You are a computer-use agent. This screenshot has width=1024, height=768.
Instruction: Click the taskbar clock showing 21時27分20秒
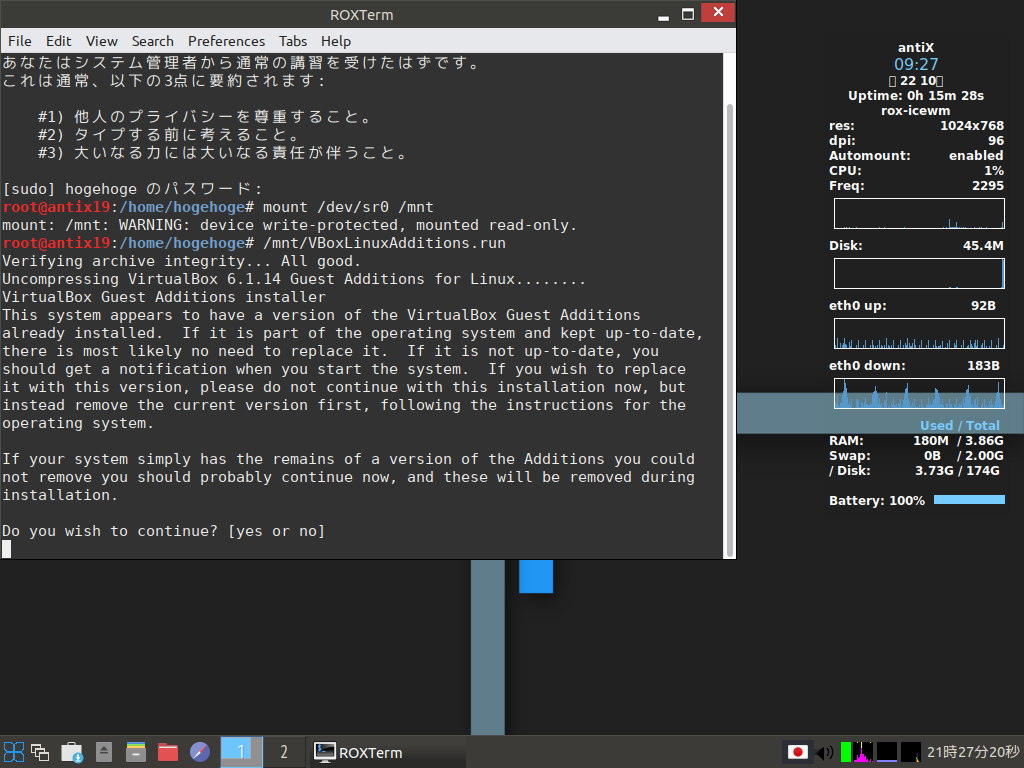973,752
